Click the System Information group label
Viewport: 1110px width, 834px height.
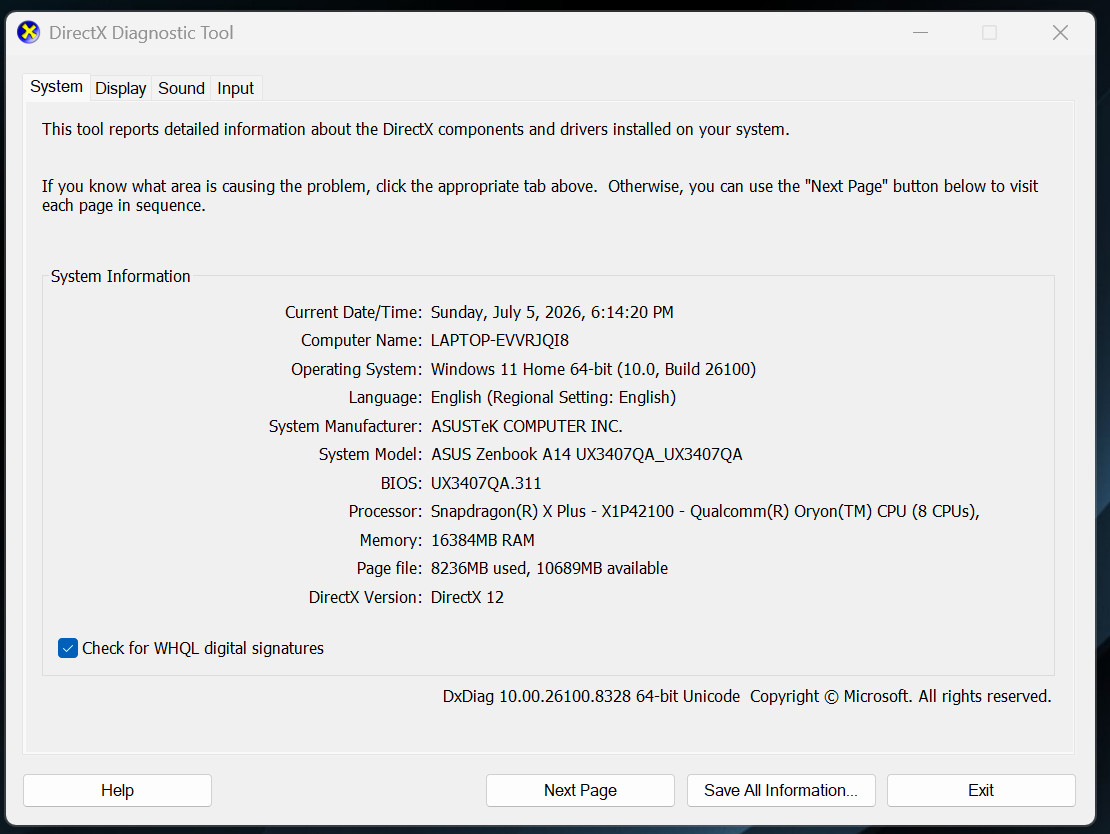[120, 276]
